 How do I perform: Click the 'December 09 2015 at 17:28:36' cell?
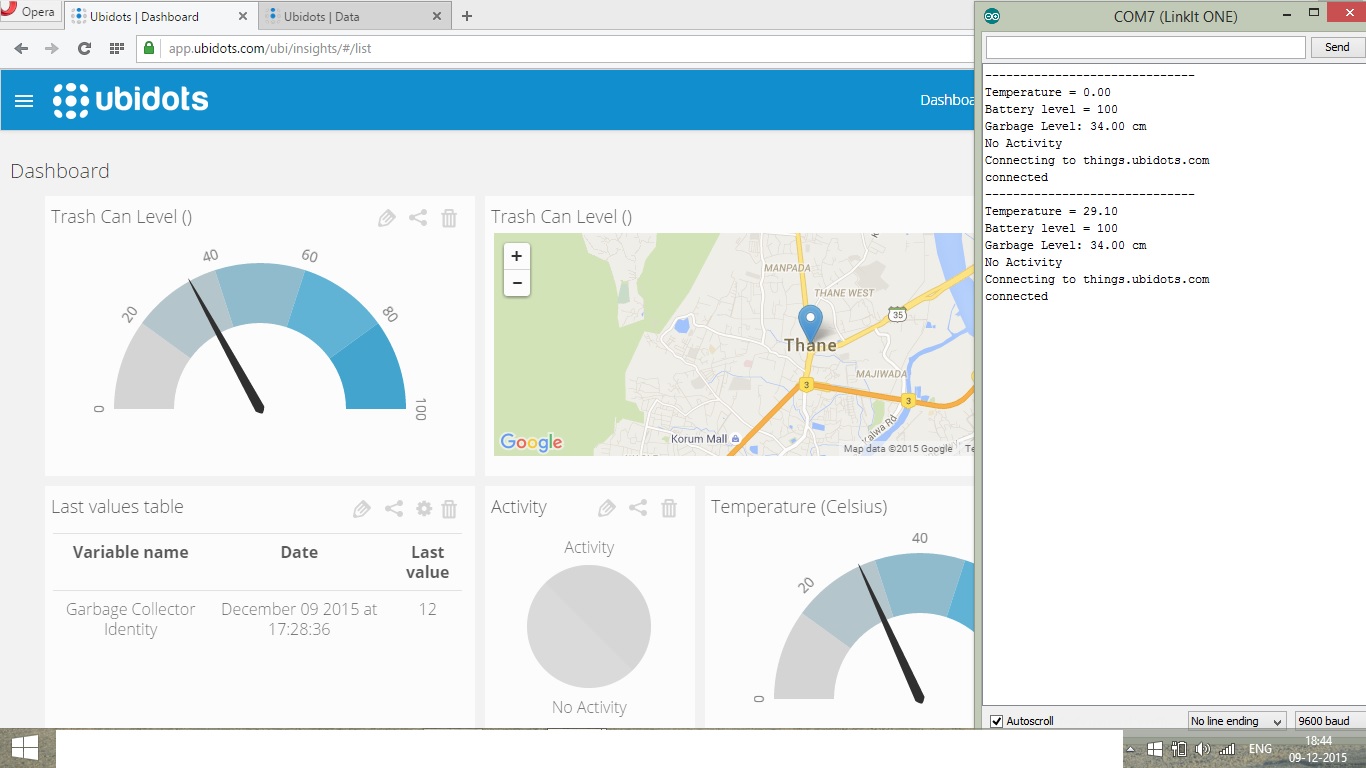299,619
